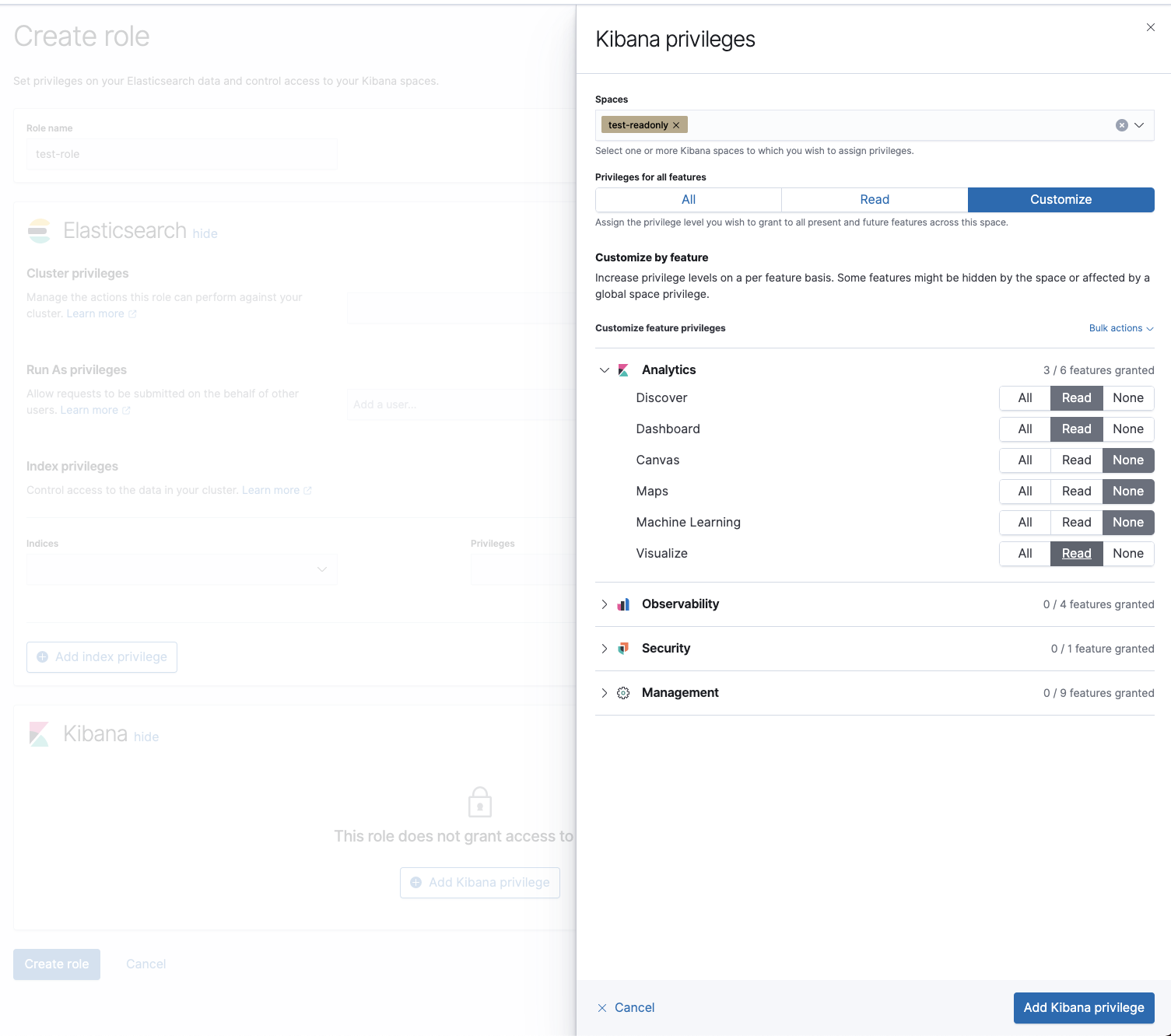
Task: Click Add Kibana privilege in flyout footer
Action: (x=1084, y=1008)
